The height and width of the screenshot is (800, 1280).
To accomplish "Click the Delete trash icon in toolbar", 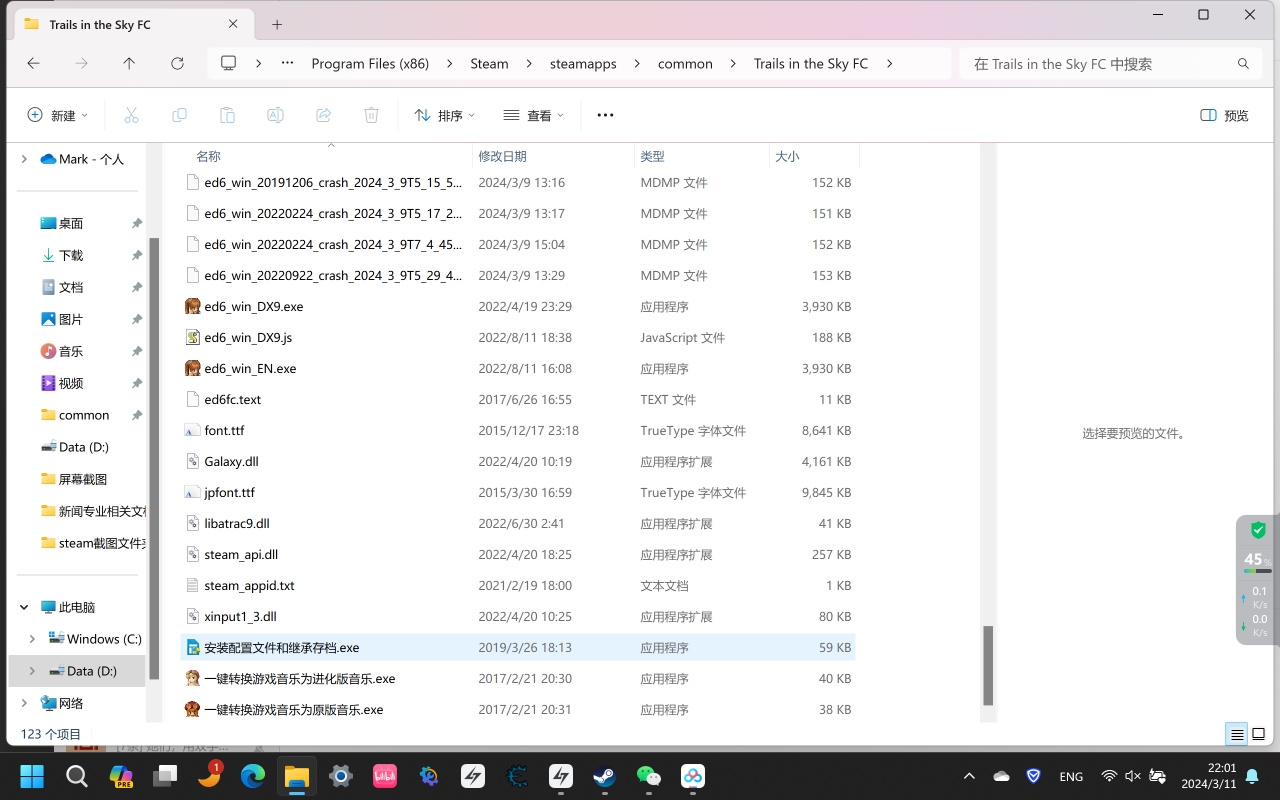I will click(x=371, y=115).
